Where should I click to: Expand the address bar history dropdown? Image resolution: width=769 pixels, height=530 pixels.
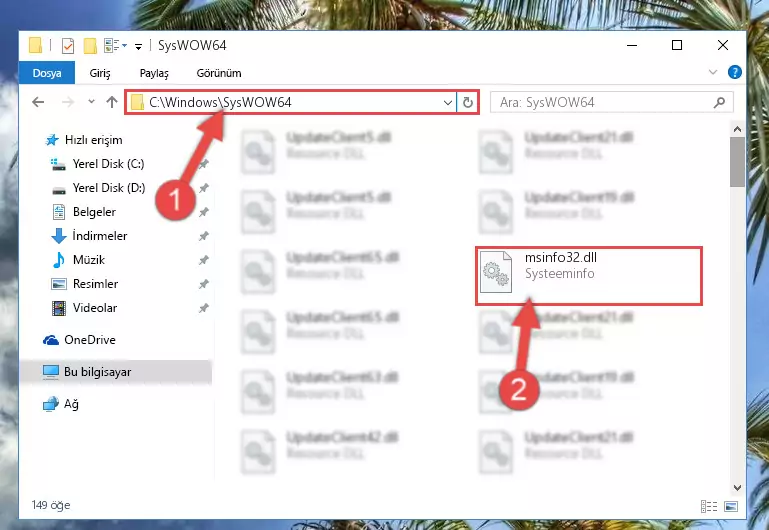[448, 102]
